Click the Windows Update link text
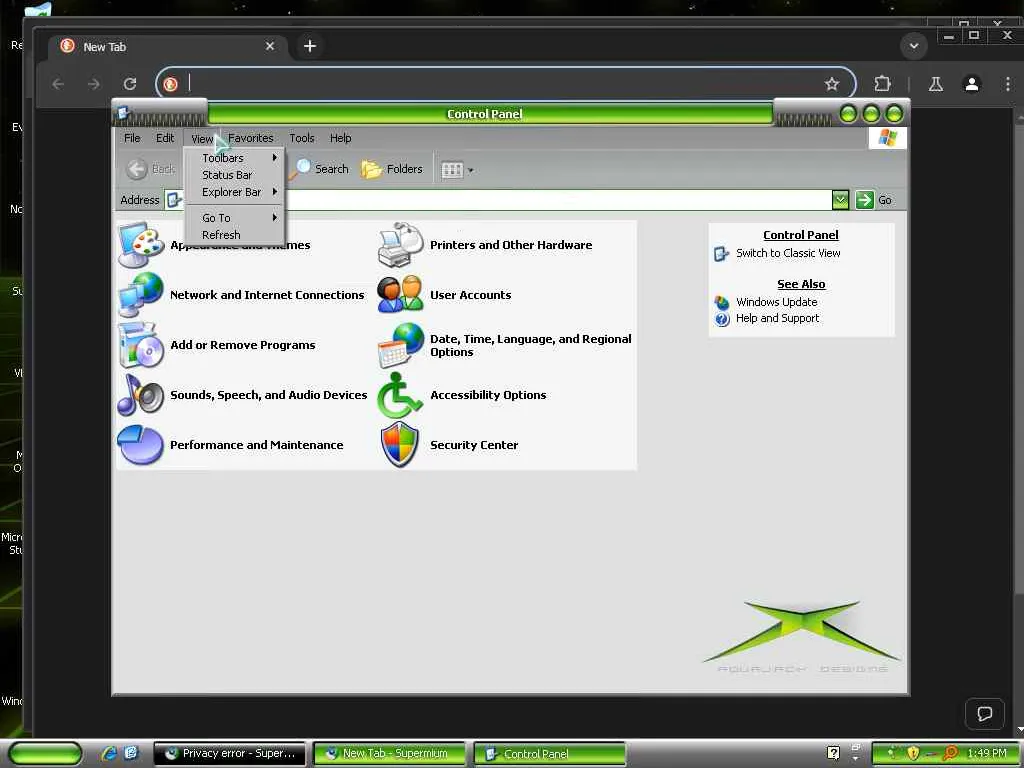 pyautogui.click(x=776, y=302)
